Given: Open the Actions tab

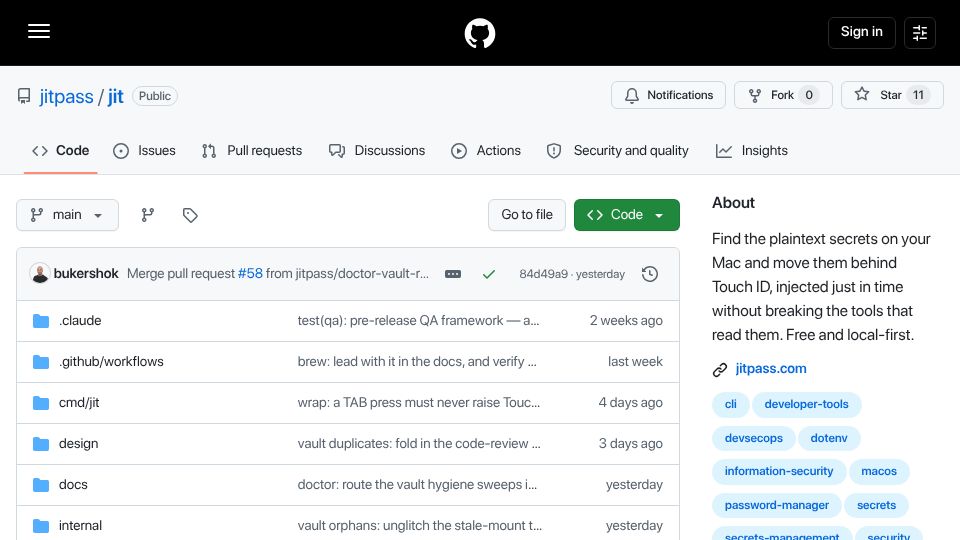Looking at the screenshot, I should point(486,151).
